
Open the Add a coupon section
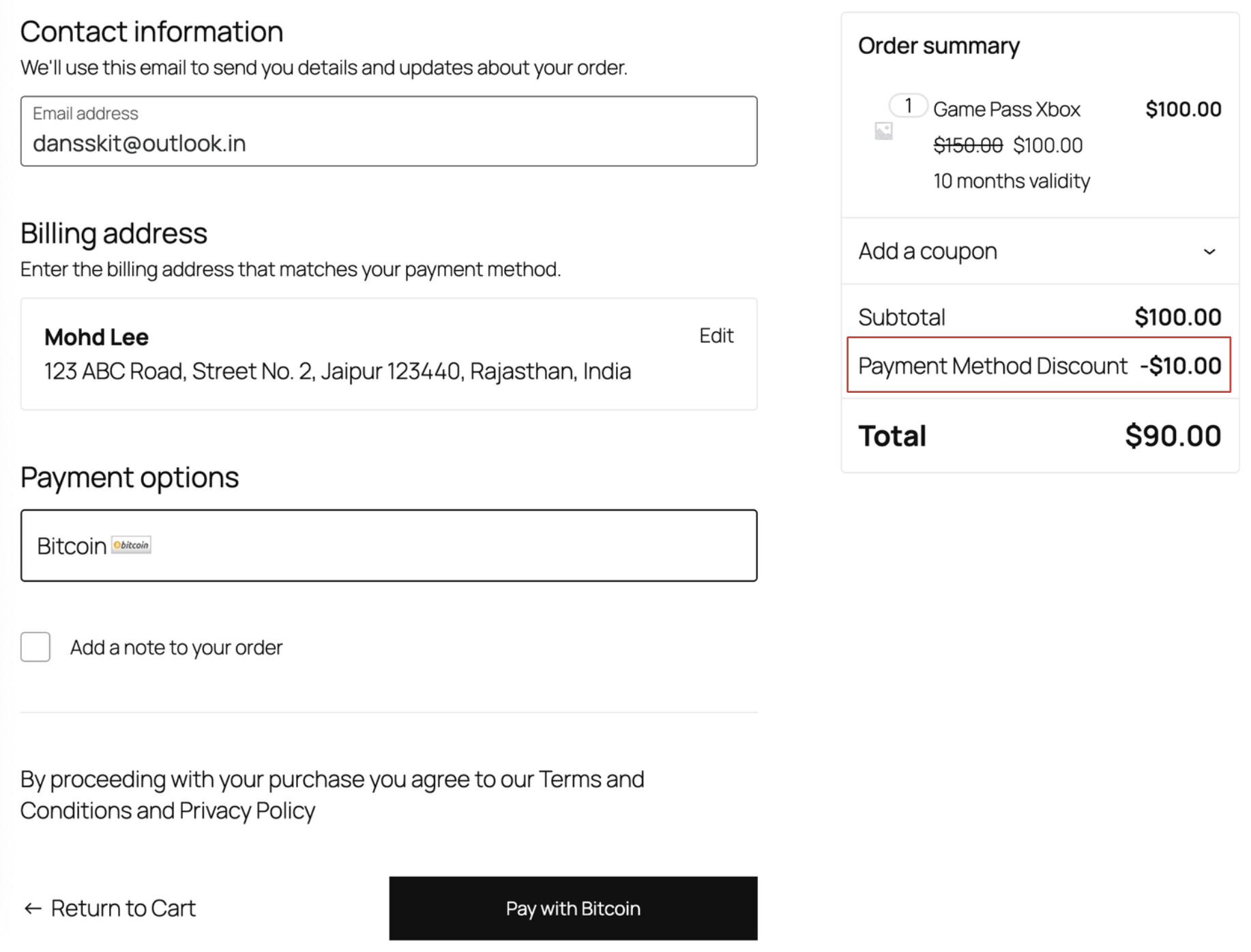[1040, 252]
